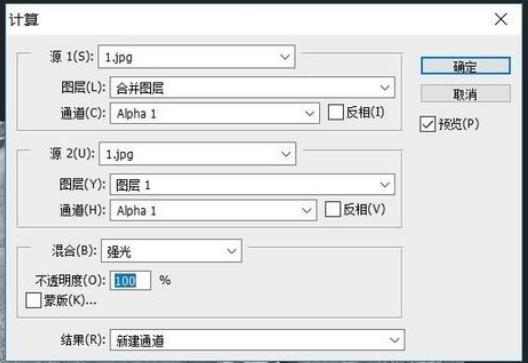Enable 反相(I) for source 1
The width and height of the screenshot is (528, 363).
click(336, 112)
